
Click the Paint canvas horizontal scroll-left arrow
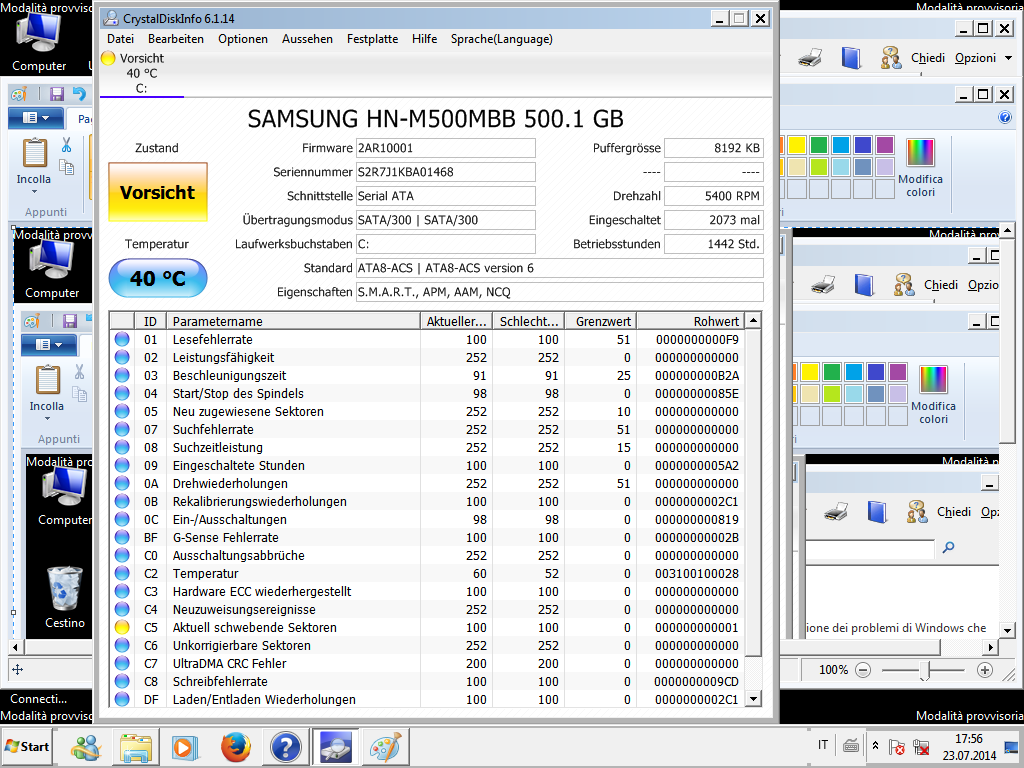(x=16, y=647)
